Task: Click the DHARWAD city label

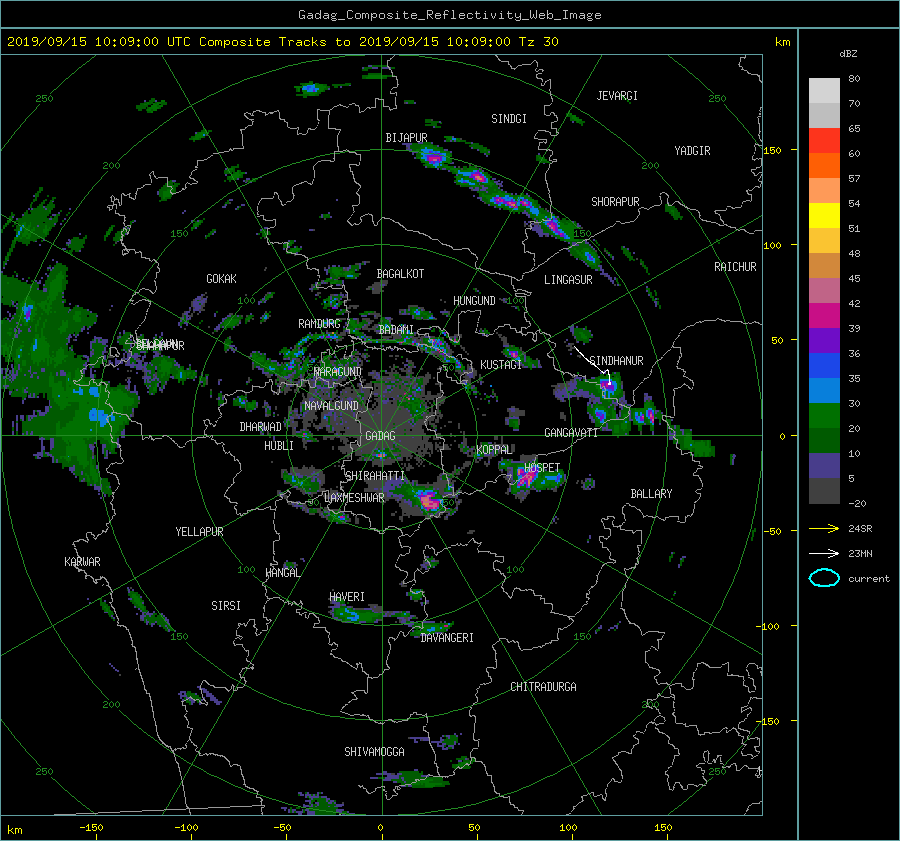Action: tap(260, 427)
